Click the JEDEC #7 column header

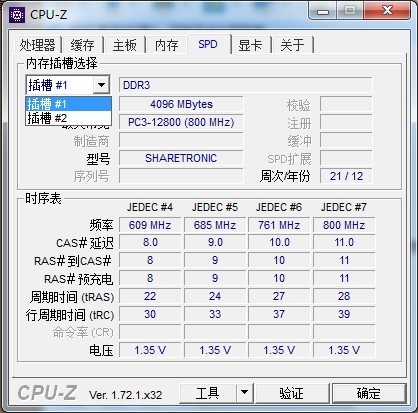[344, 207]
